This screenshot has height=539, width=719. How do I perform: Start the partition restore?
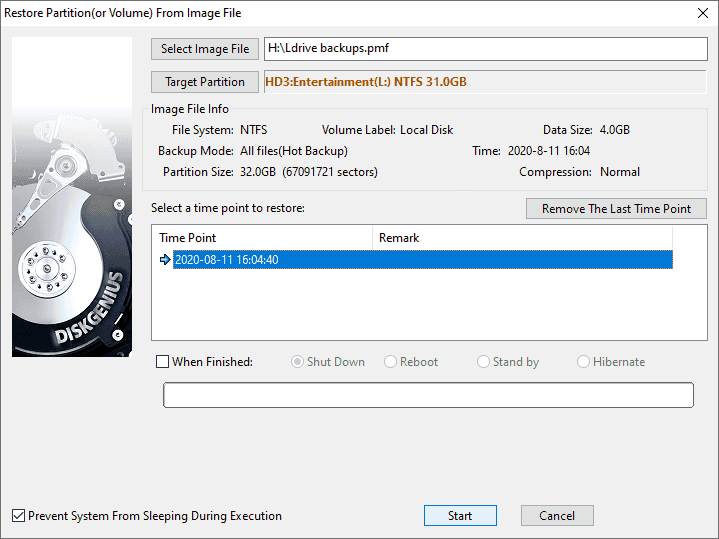click(x=460, y=516)
